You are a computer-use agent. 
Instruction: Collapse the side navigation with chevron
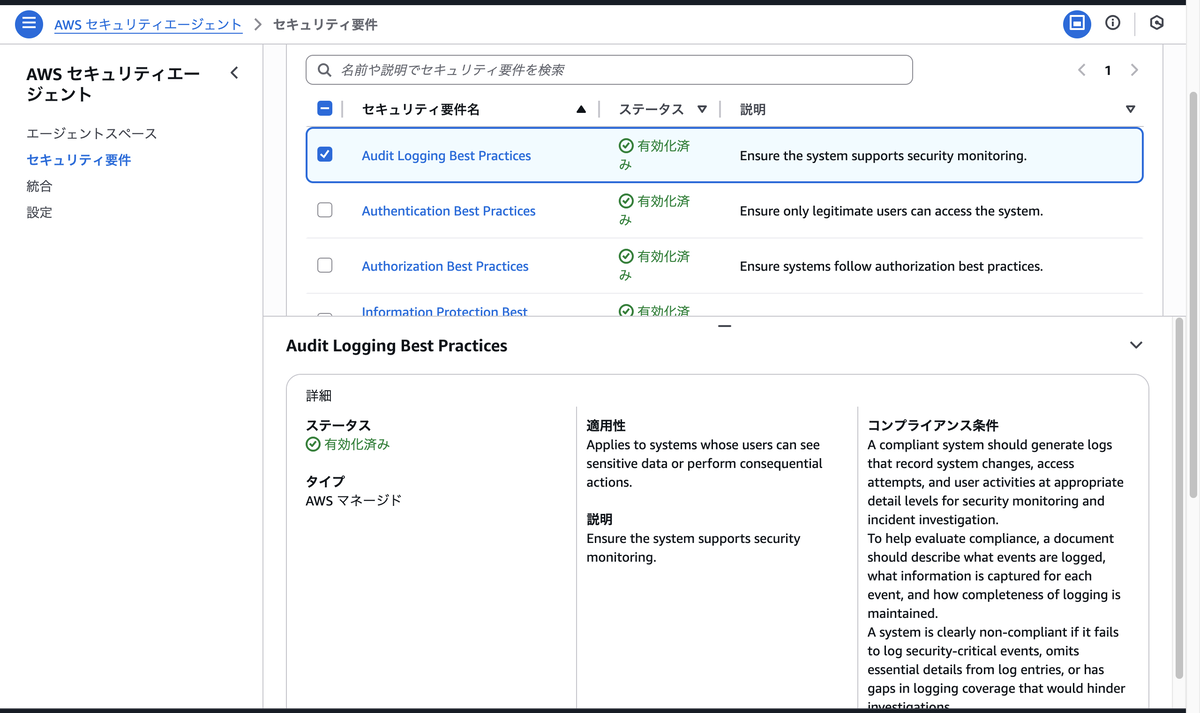pyautogui.click(x=234, y=73)
